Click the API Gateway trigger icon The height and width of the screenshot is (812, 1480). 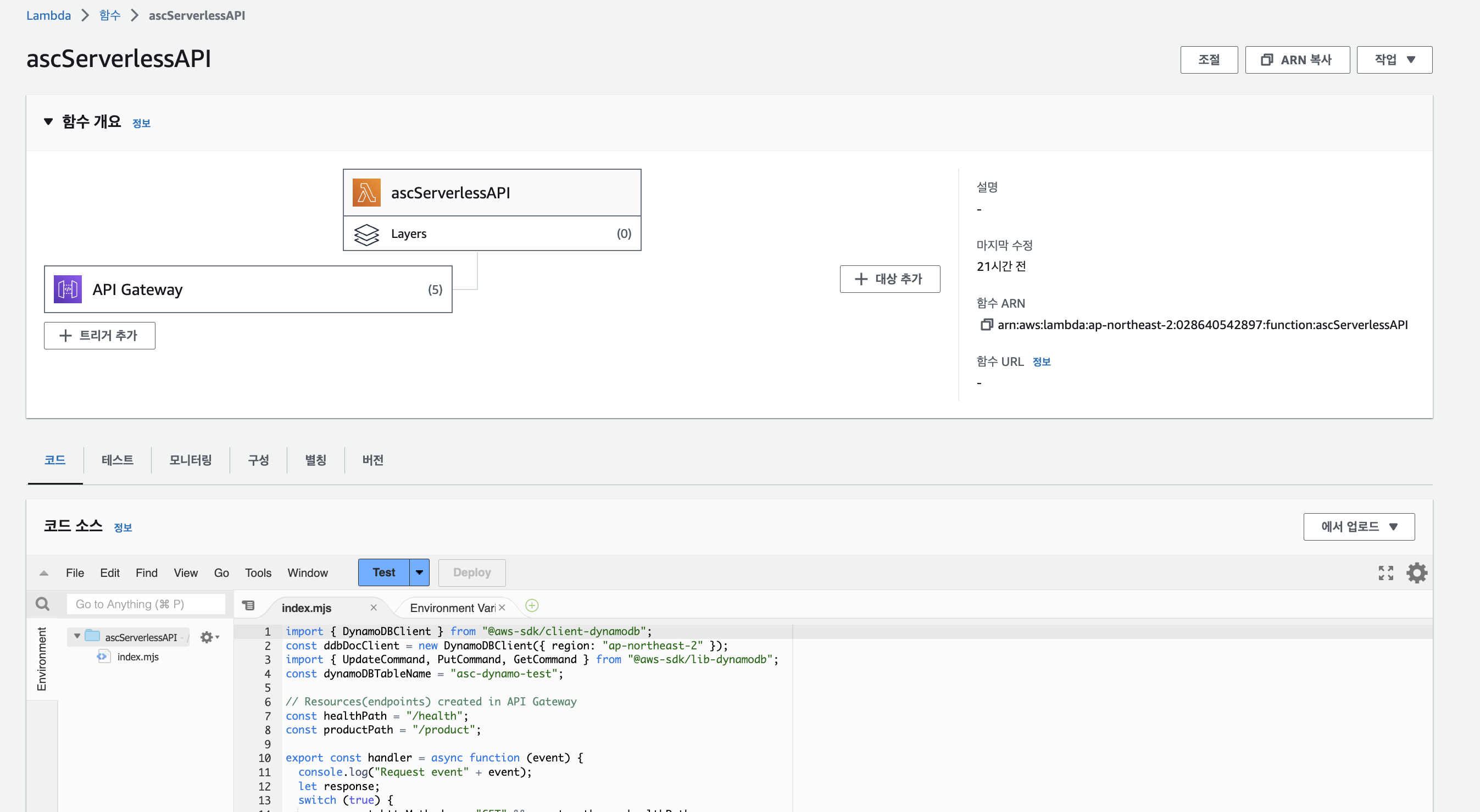68,289
